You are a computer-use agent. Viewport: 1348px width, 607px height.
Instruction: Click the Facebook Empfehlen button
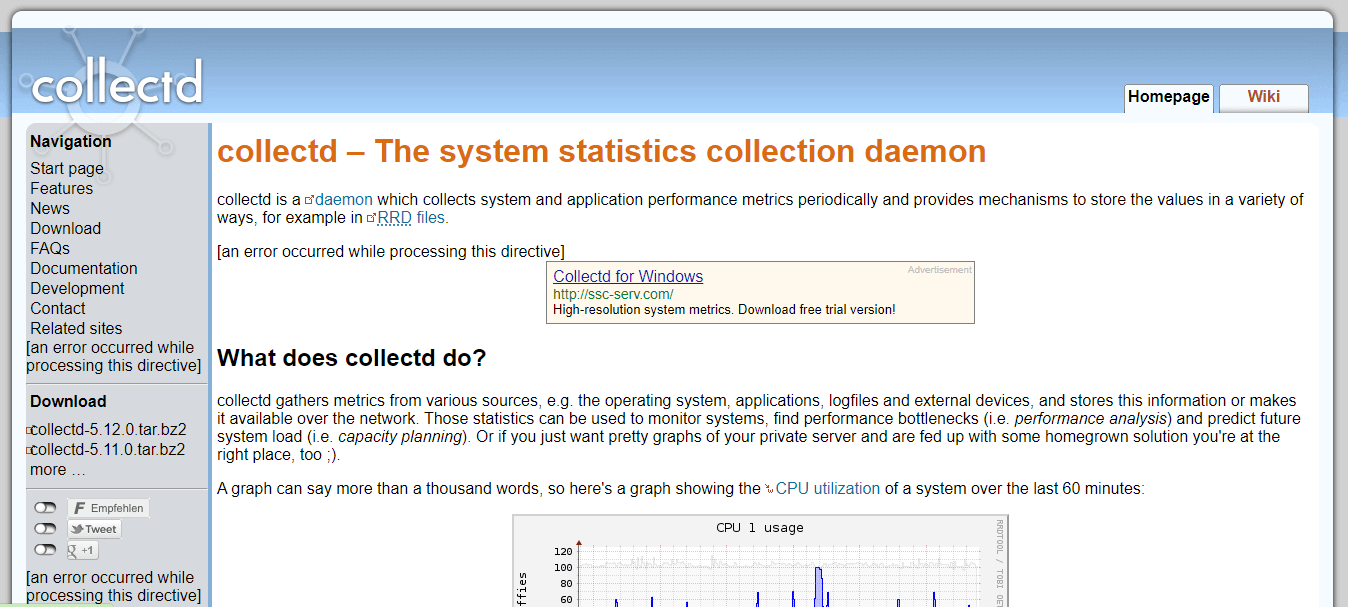coord(108,508)
